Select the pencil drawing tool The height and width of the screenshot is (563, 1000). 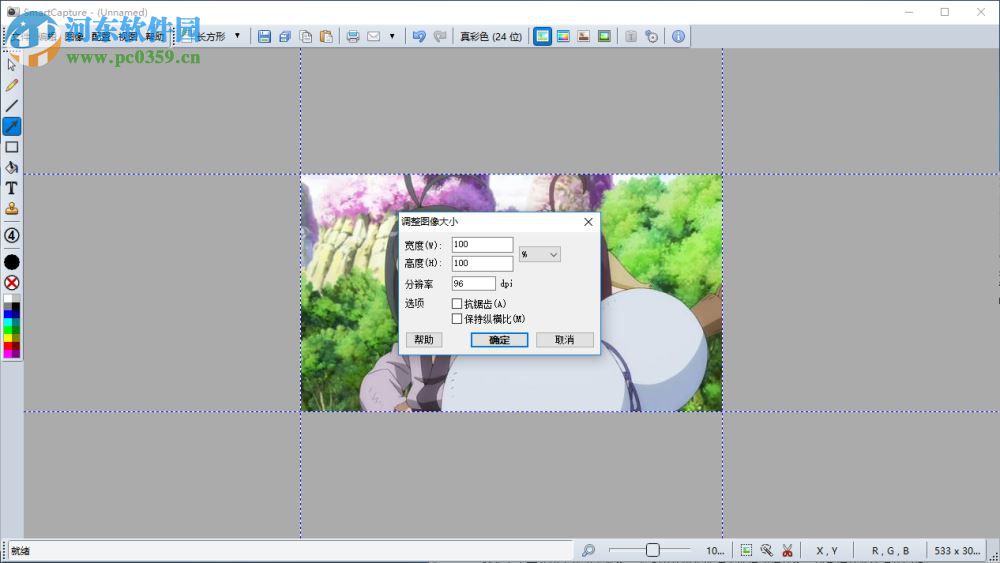click(11, 85)
